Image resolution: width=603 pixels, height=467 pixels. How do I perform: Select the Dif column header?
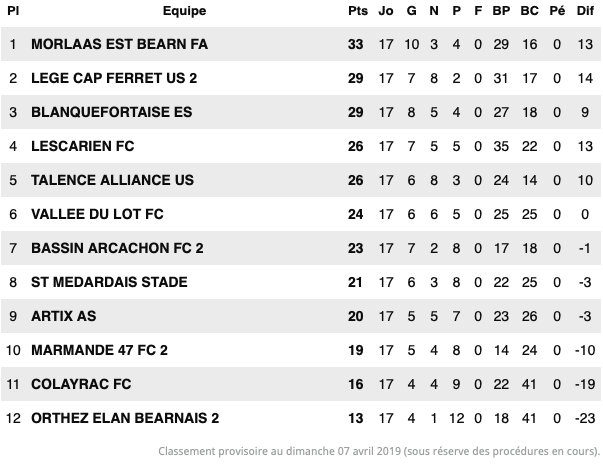(x=585, y=11)
